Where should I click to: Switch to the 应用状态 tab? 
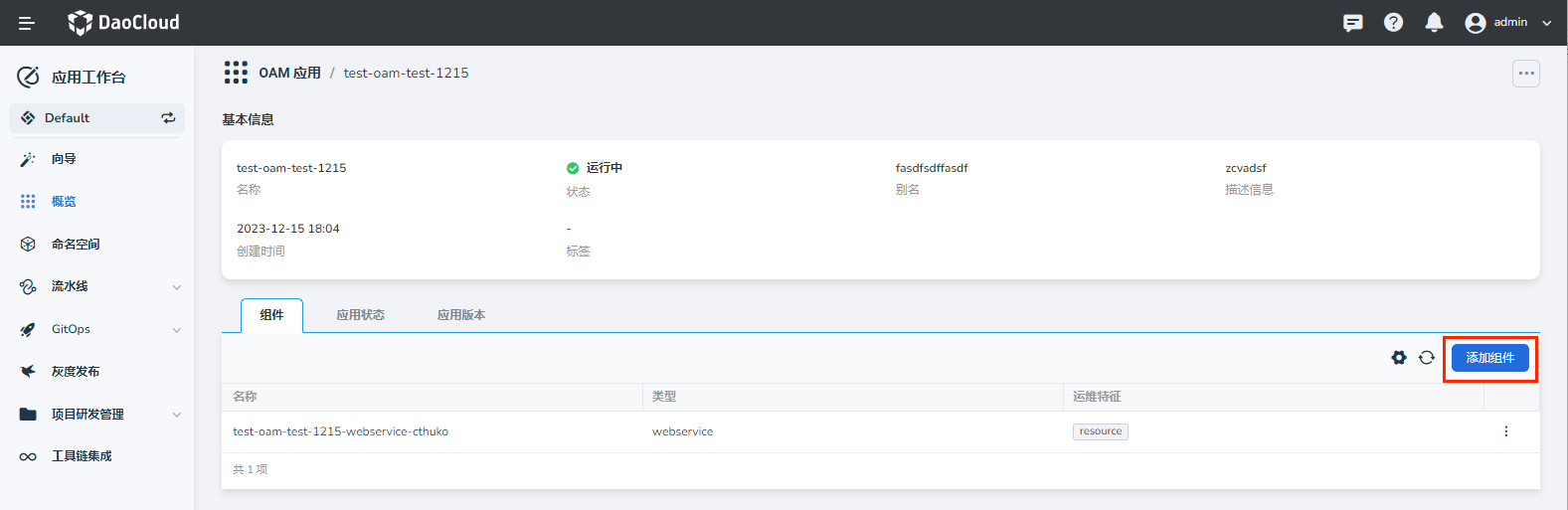[360, 315]
